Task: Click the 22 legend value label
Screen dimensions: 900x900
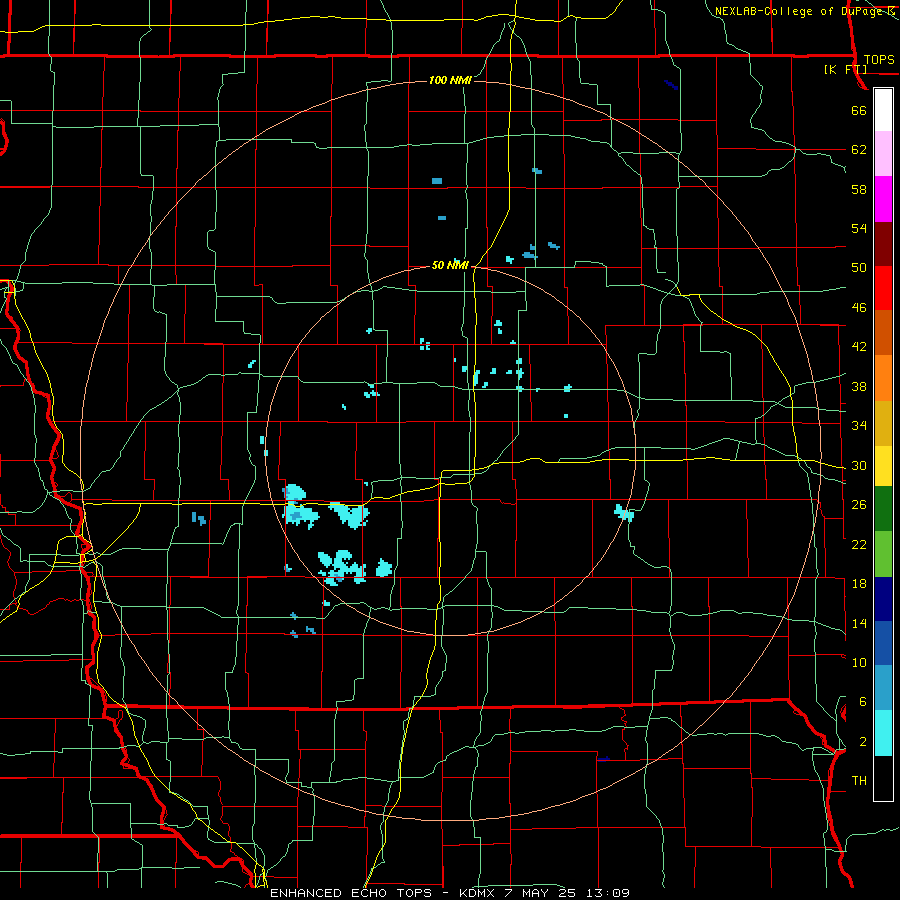Action: pos(859,544)
